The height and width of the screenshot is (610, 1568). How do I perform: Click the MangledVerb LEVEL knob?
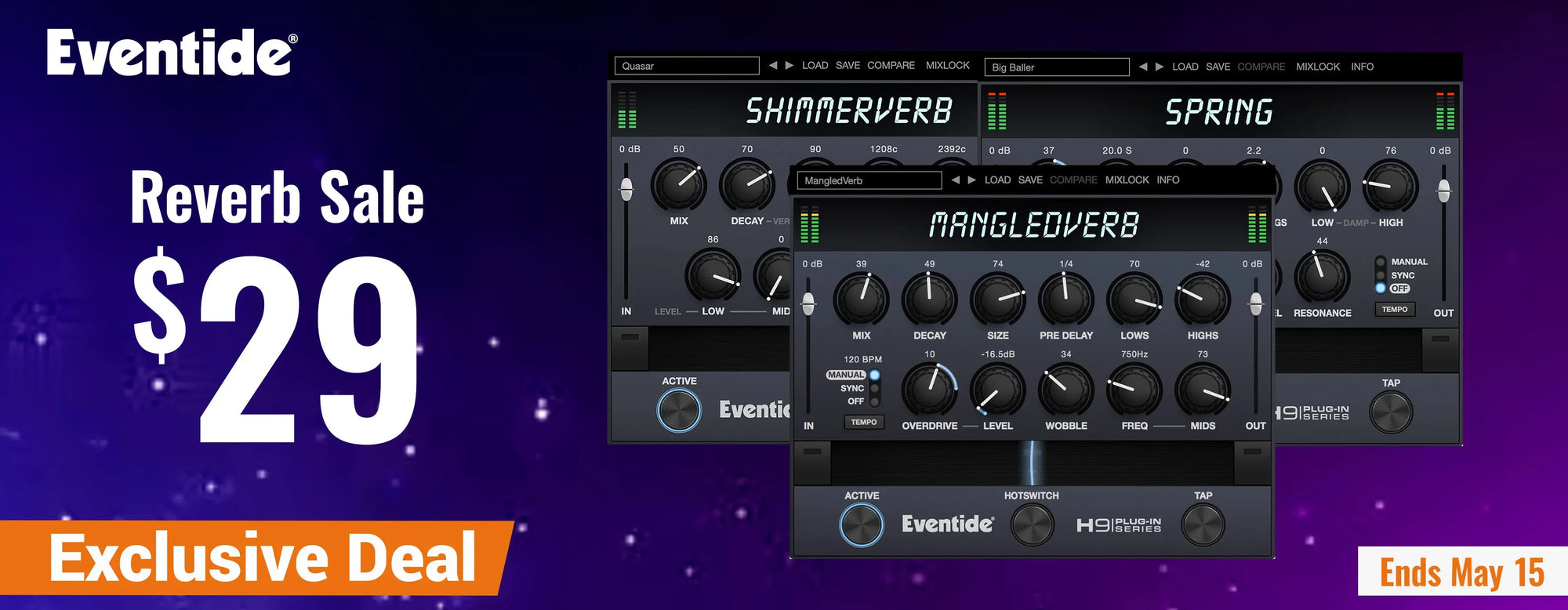tap(997, 390)
